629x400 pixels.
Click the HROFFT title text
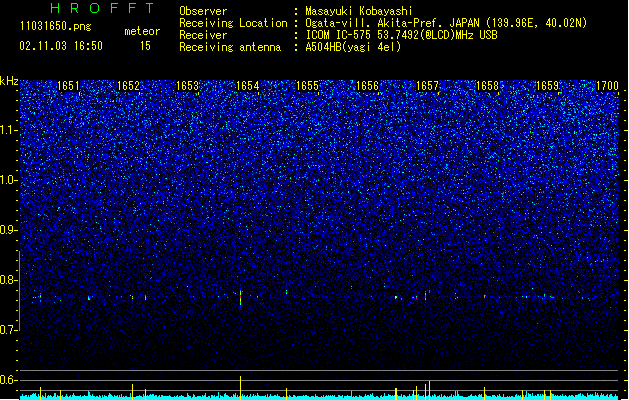(x=103, y=8)
